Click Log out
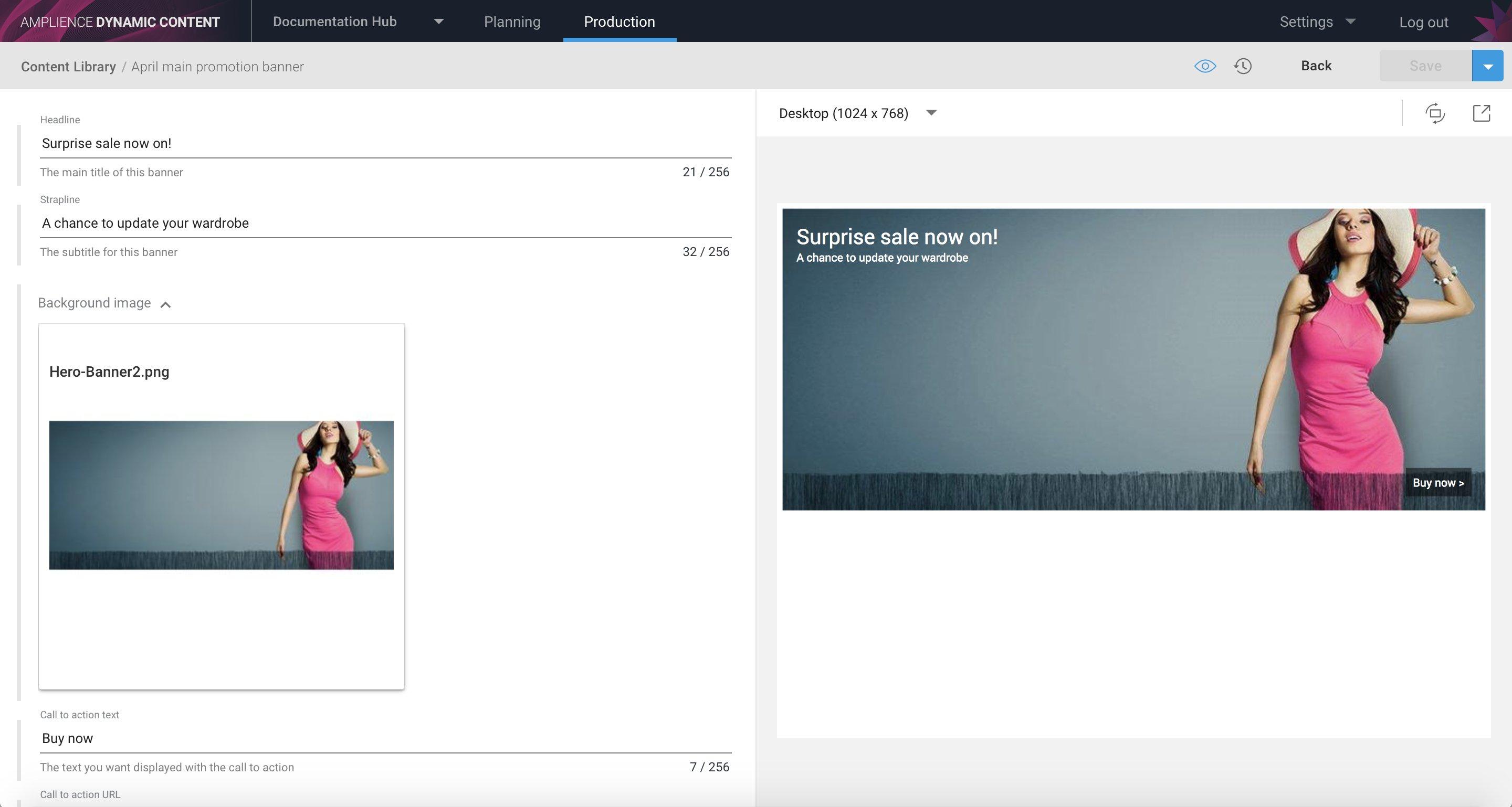Image resolution: width=1512 pixels, height=807 pixels. pos(1423,22)
